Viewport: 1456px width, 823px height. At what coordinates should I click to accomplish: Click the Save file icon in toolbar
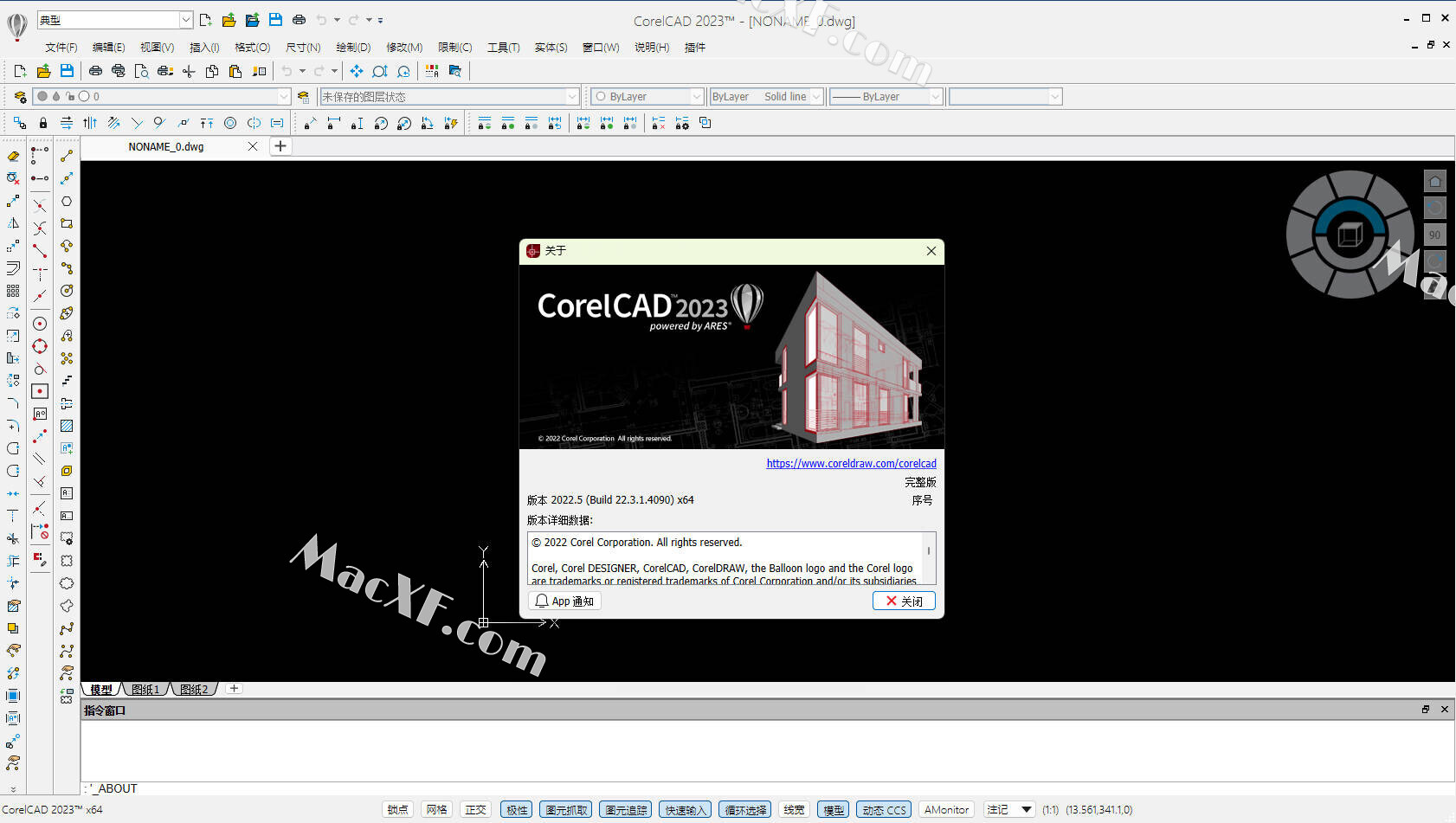click(x=67, y=71)
